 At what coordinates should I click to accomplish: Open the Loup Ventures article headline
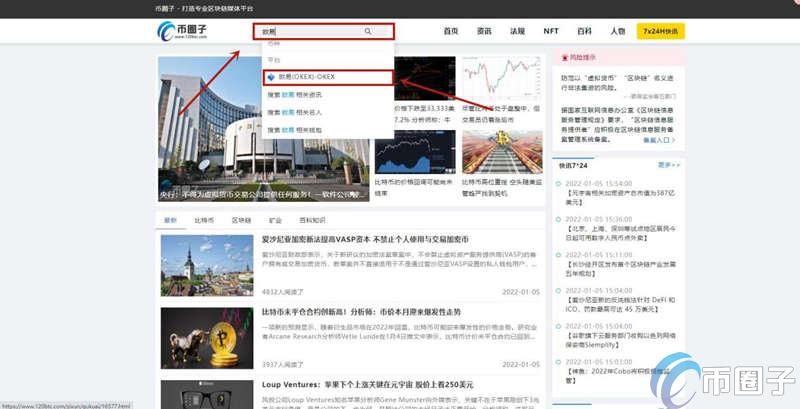click(368, 385)
